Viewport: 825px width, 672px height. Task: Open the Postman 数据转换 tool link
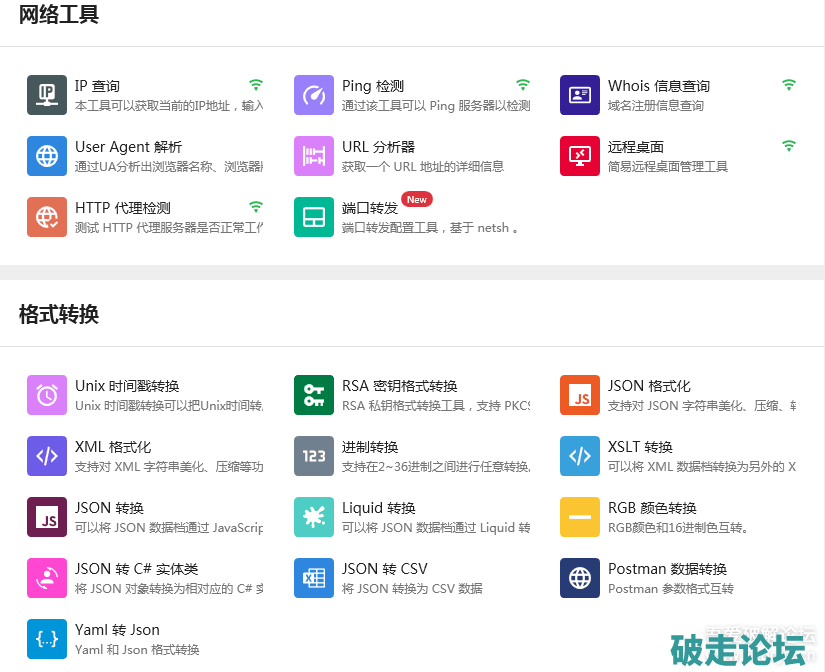[667, 569]
